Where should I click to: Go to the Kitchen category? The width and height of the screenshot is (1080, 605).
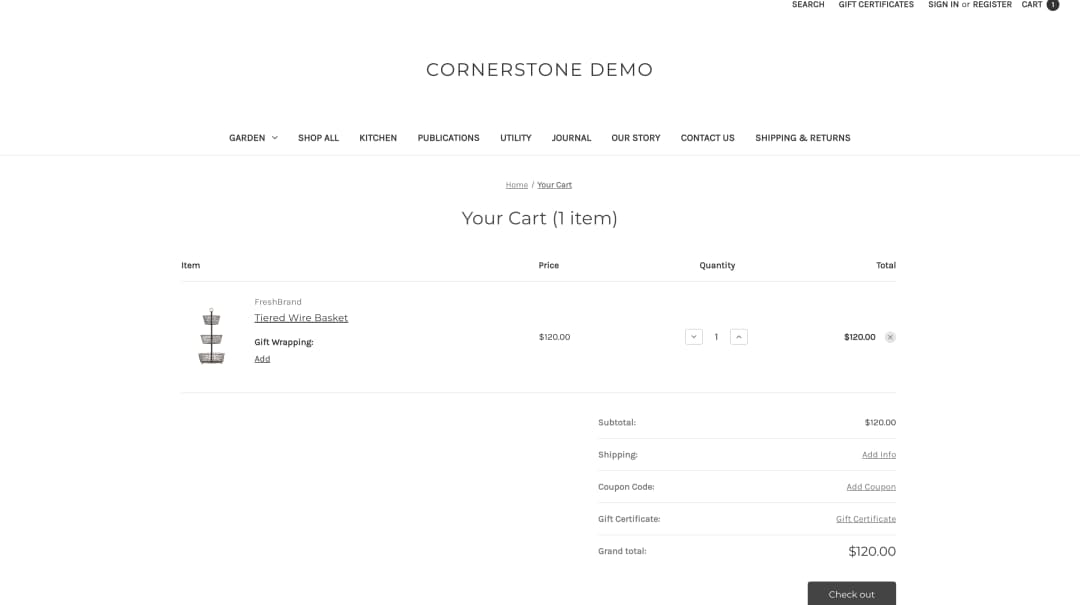(x=377, y=138)
